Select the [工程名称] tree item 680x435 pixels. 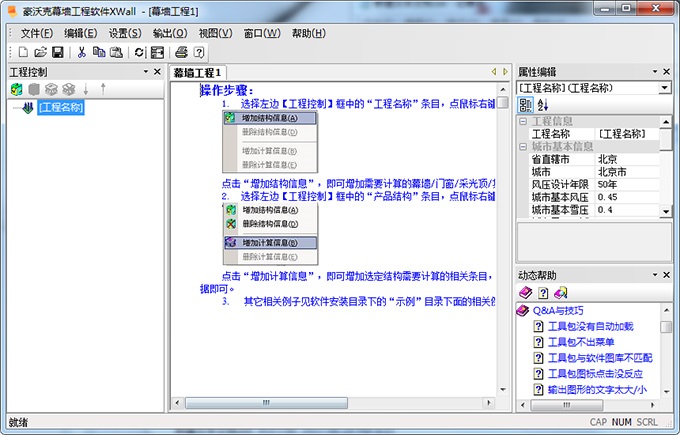61,108
